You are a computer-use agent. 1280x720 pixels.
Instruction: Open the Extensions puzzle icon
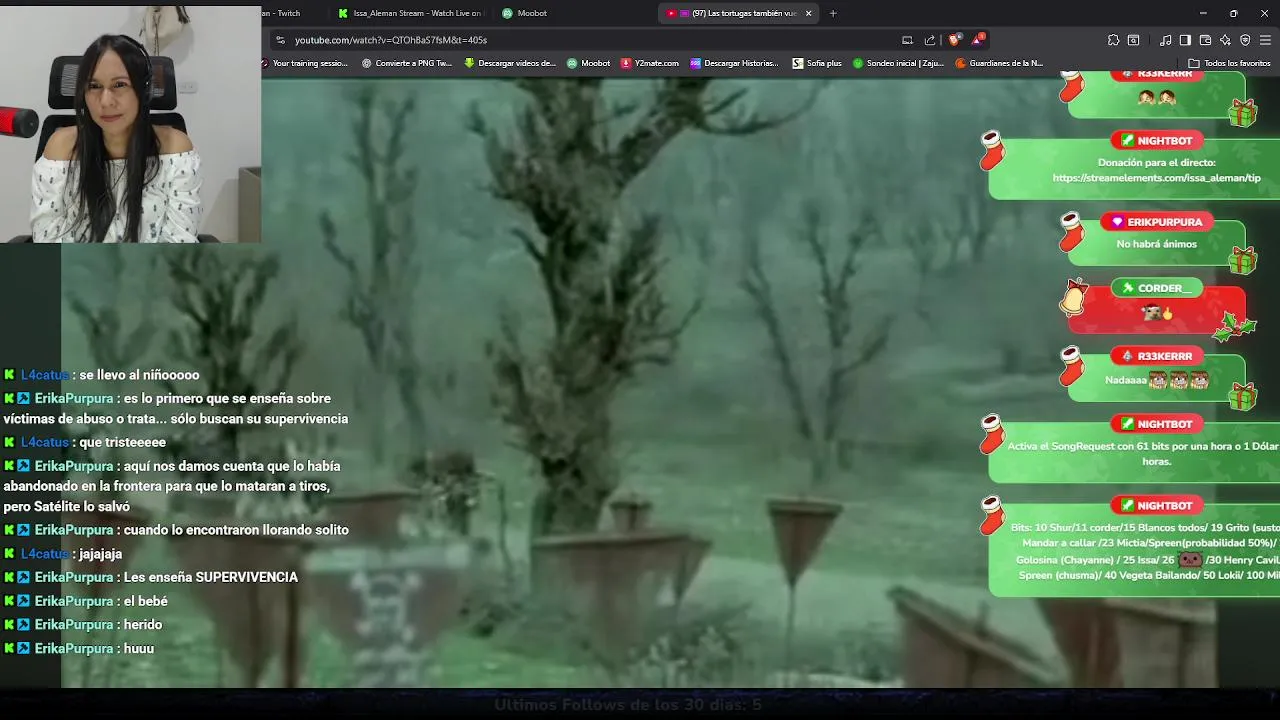tap(1113, 40)
